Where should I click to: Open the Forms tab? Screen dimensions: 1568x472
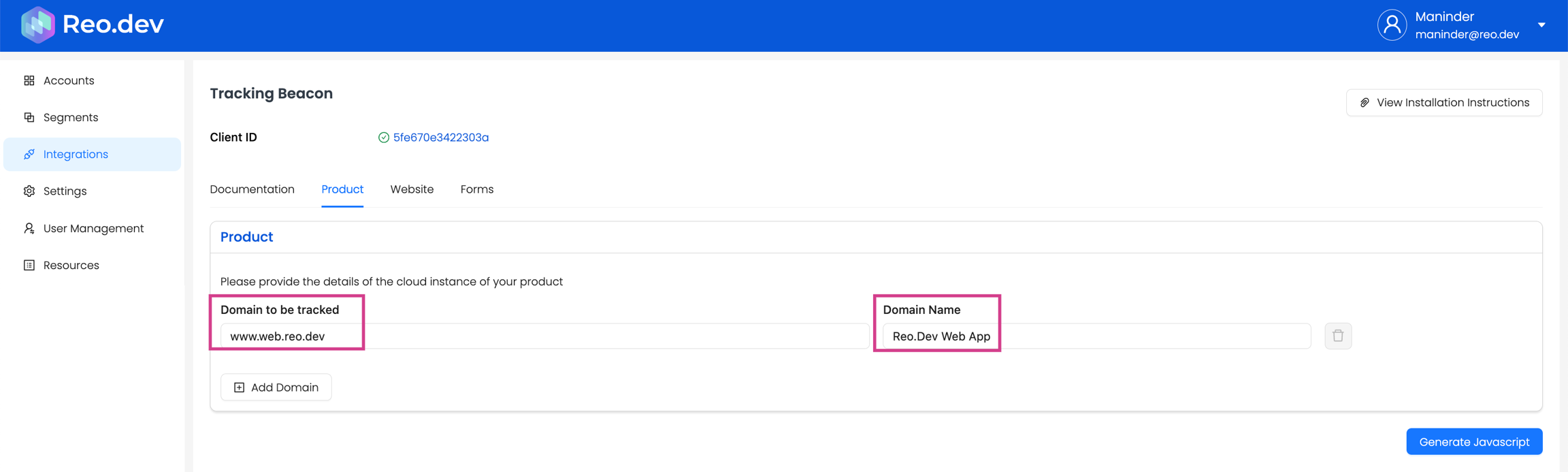tap(476, 189)
